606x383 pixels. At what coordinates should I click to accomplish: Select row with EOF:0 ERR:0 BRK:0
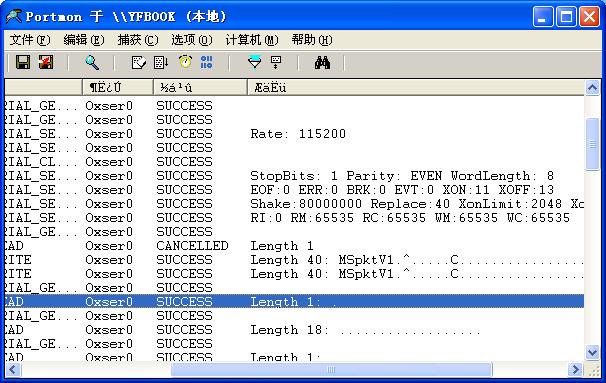pyautogui.click(x=294, y=190)
